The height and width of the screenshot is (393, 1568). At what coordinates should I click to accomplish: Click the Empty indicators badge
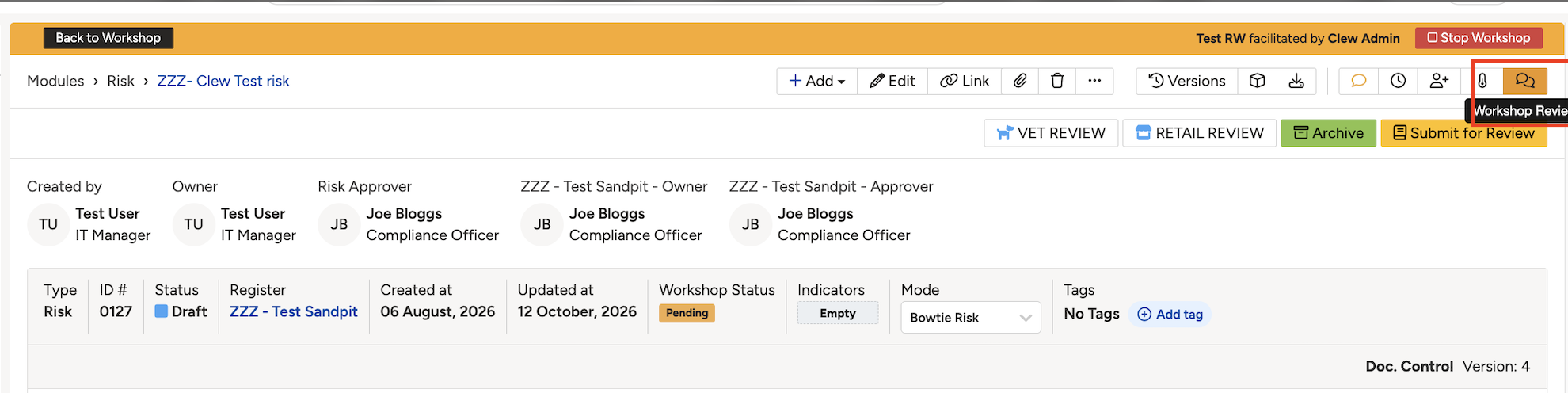(x=838, y=313)
